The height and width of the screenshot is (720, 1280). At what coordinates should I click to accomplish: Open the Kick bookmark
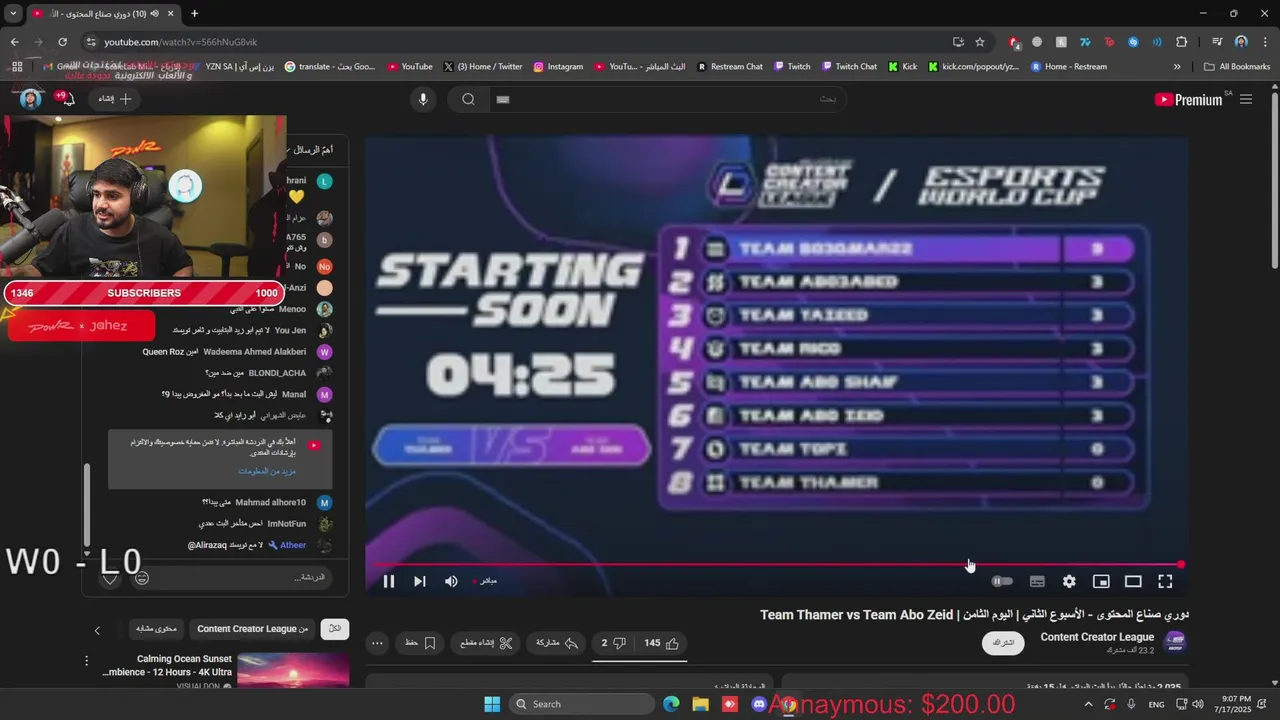click(x=903, y=67)
